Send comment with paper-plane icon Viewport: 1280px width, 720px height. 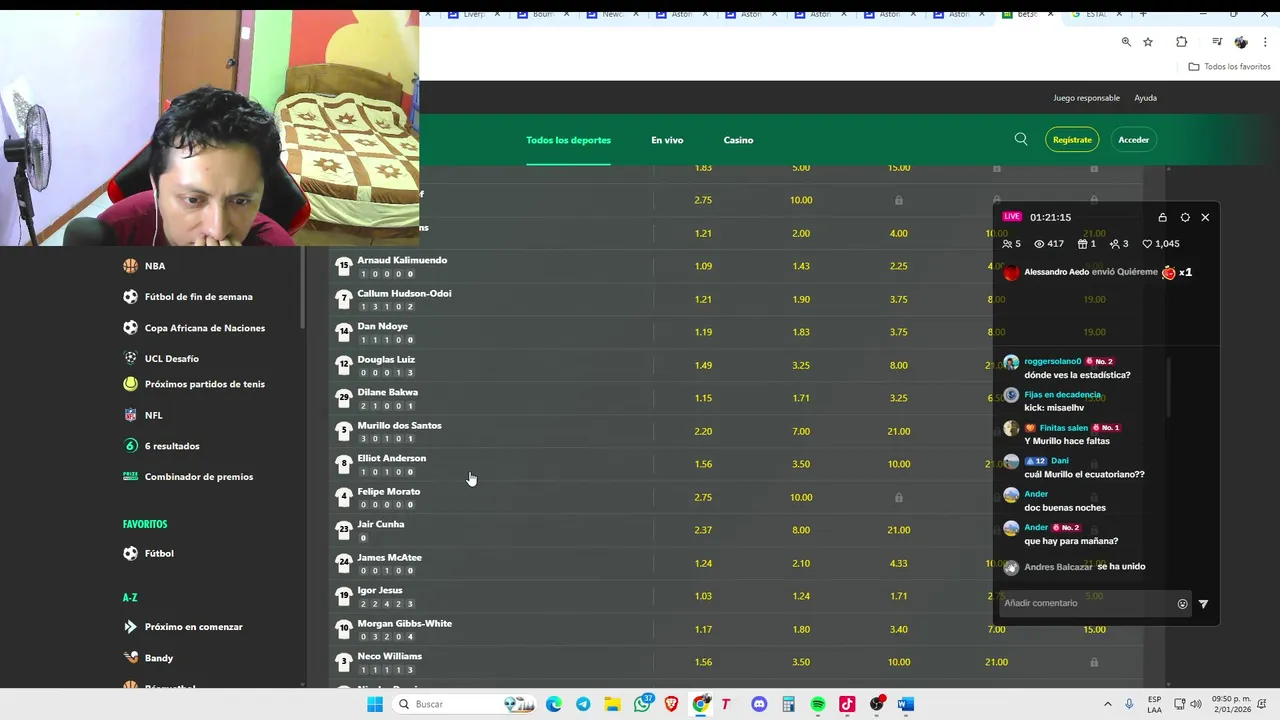(1203, 604)
